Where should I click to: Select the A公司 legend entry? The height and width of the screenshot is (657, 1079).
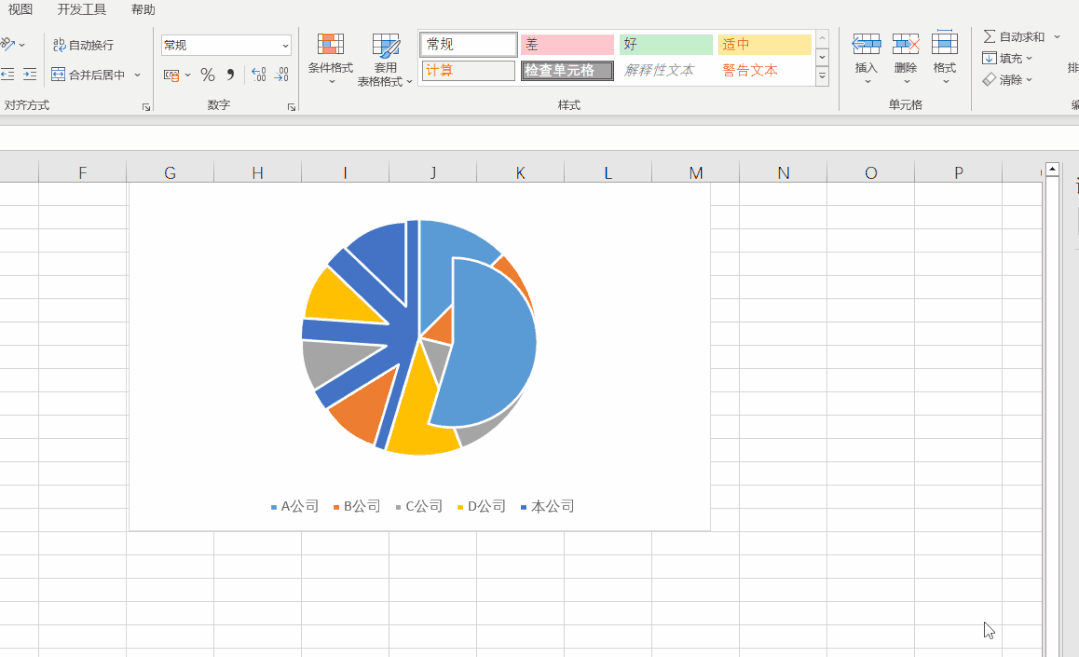click(295, 506)
